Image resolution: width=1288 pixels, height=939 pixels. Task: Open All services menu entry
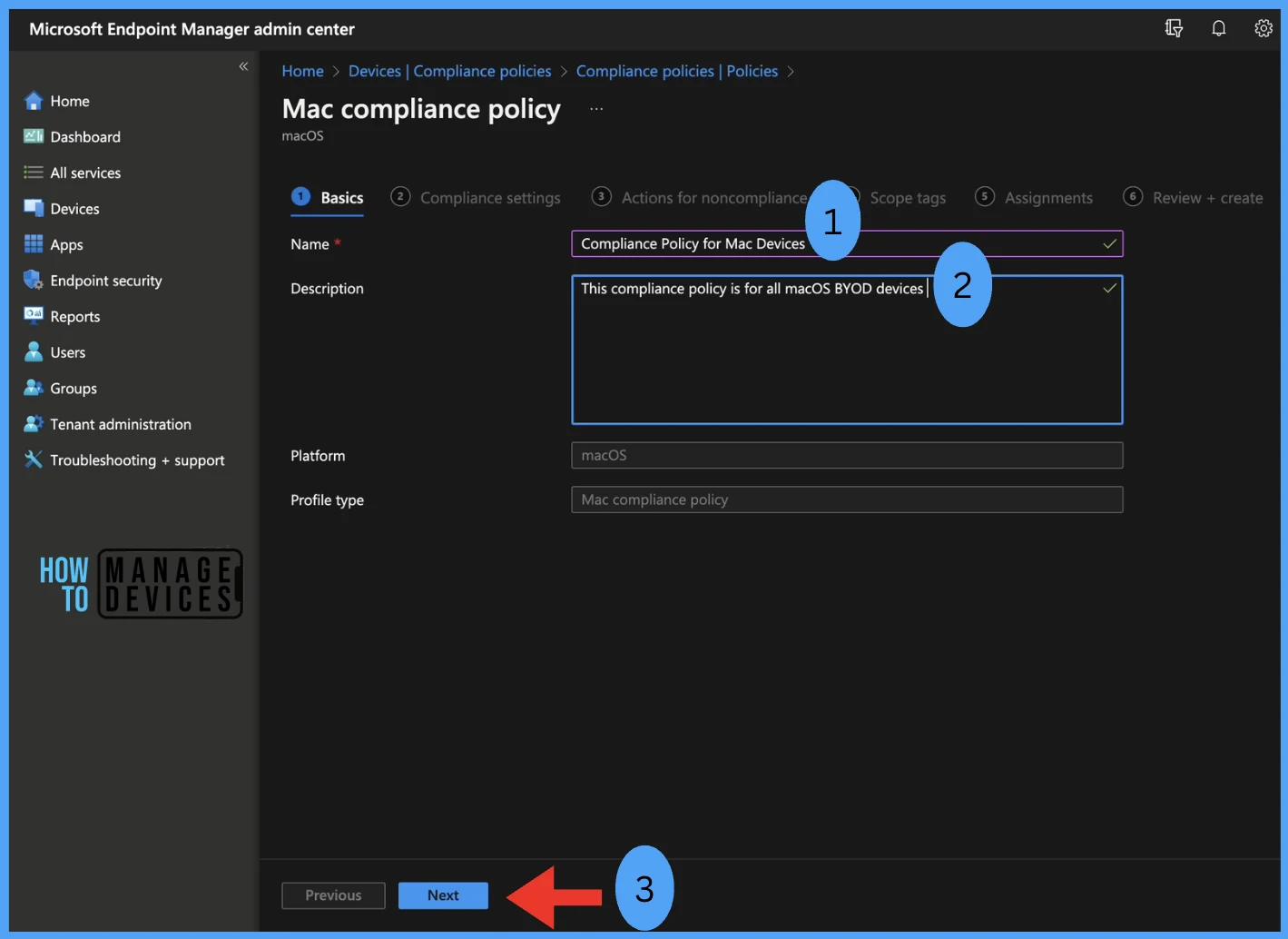coord(85,173)
